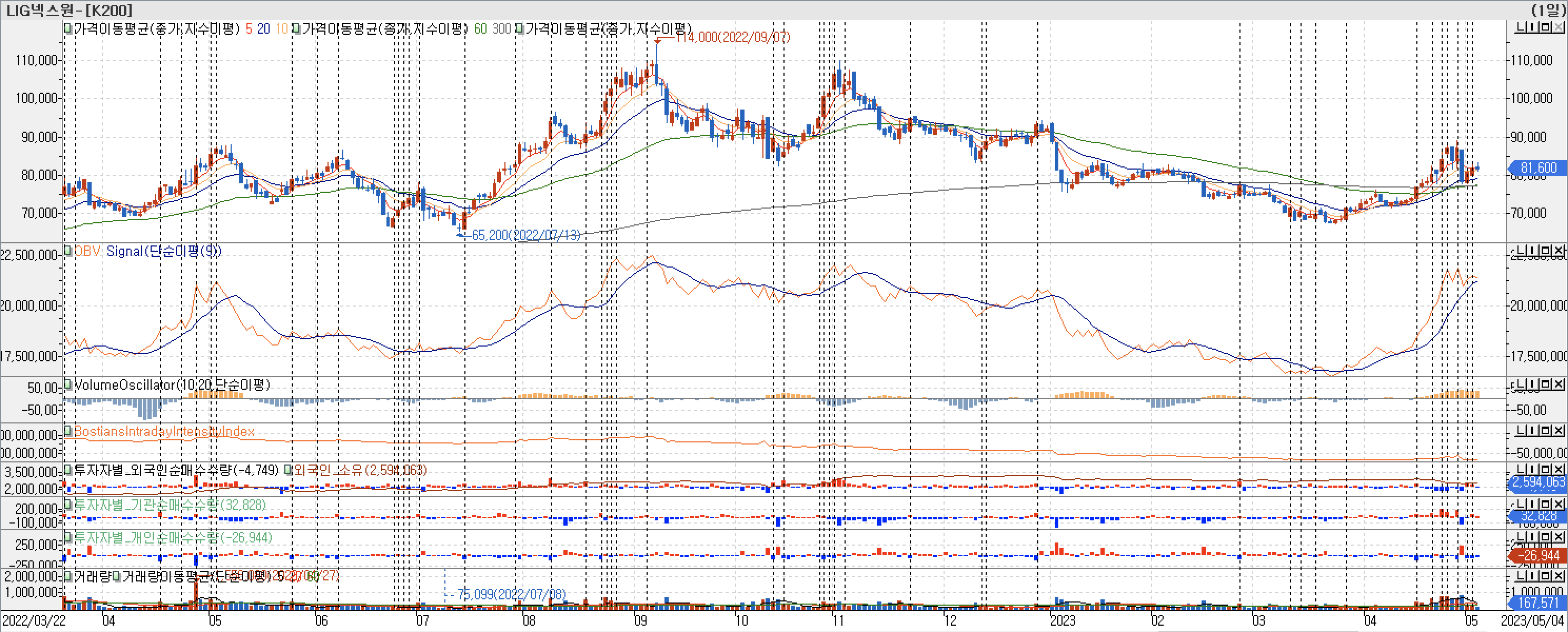Close the OBV indicator panel
Image resolution: width=1568 pixels, height=632 pixels.
[1559, 251]
